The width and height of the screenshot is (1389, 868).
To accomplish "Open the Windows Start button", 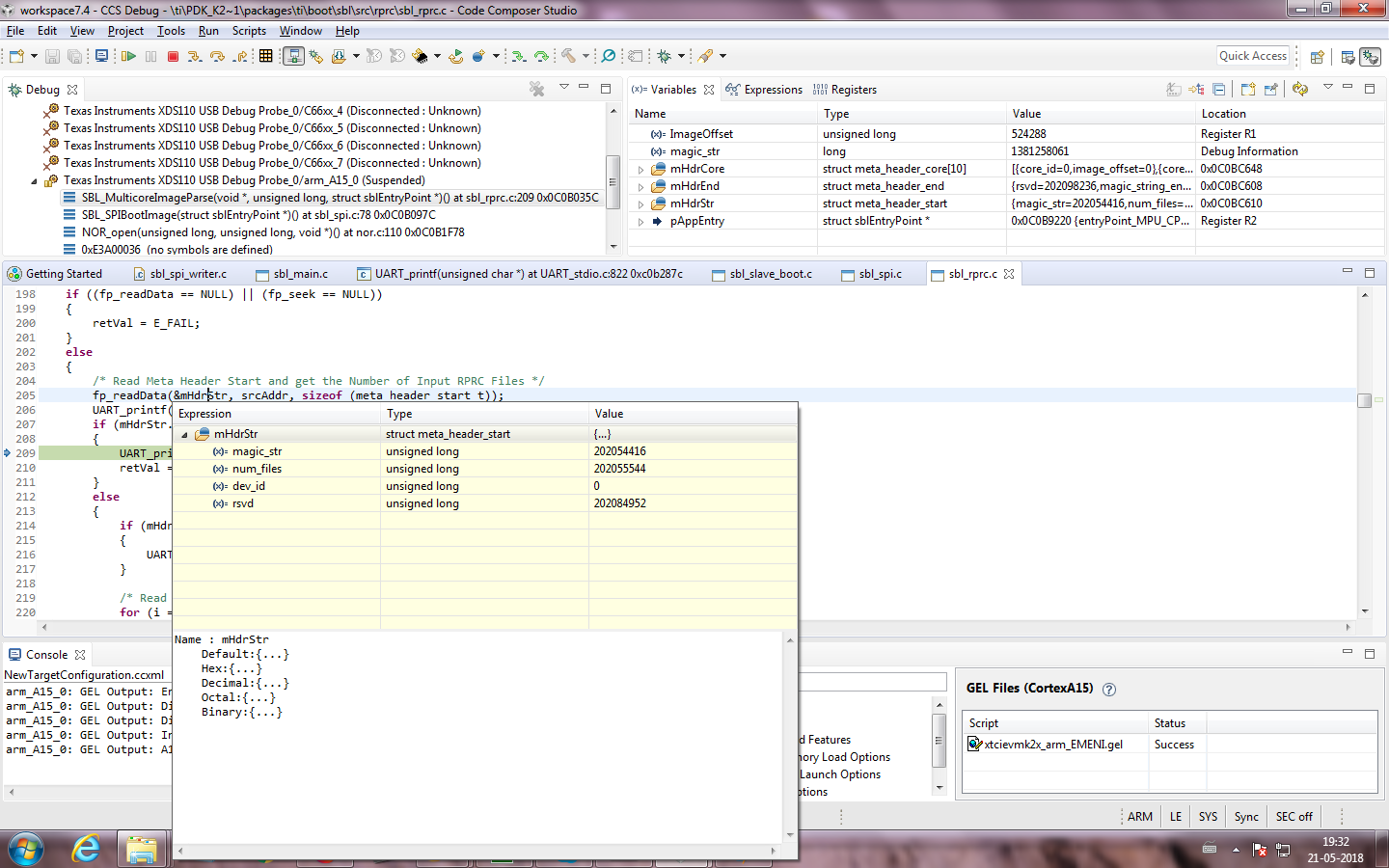I will (x=25, y=850).
